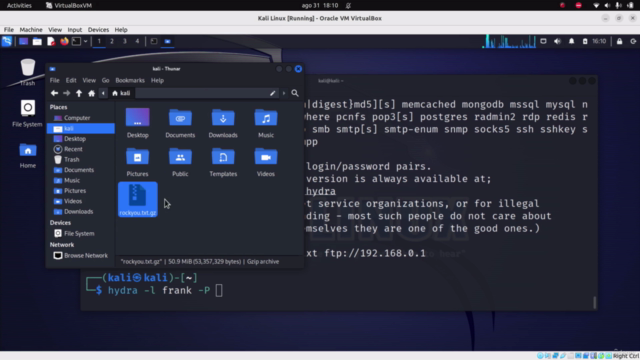Open VirtualBox Devices menu
640x360 pixels.
(x=98, y=30)
